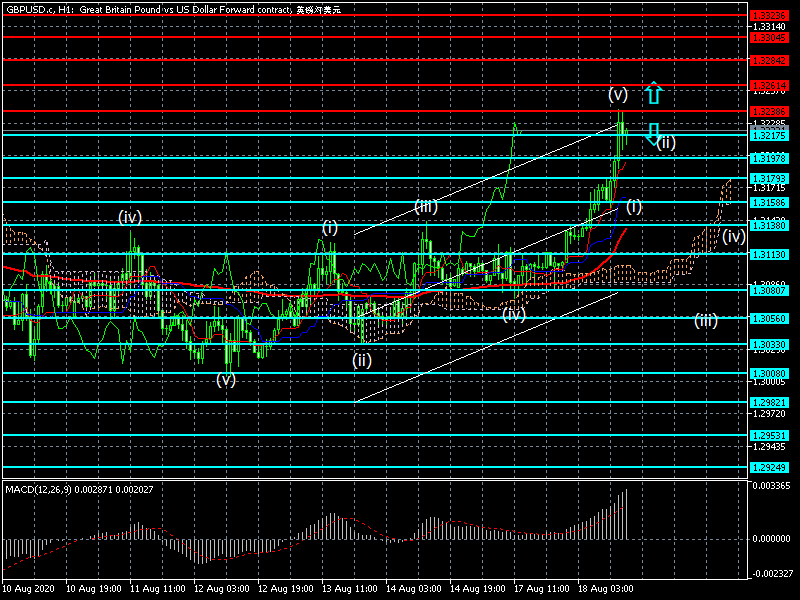Select the (v) wave label at chart peak

coord(618,94)
